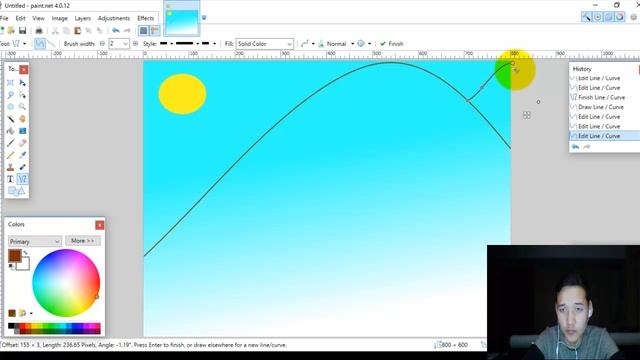The image size is (640, 360).
Task: Open the Adjustments menu
Action: [114, 18]
